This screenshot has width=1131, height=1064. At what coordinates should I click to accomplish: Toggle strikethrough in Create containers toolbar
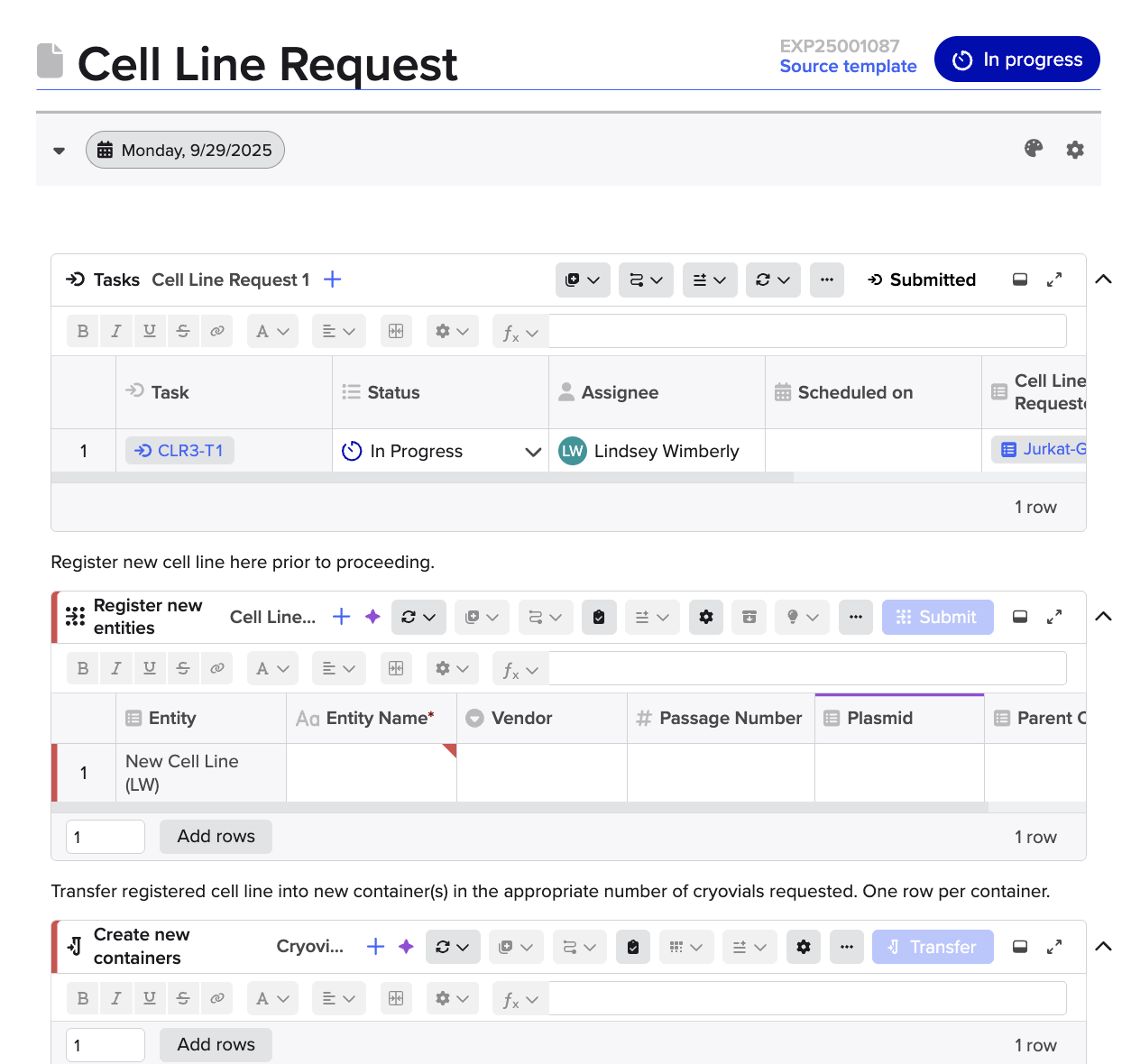click(x=183, y=998)
